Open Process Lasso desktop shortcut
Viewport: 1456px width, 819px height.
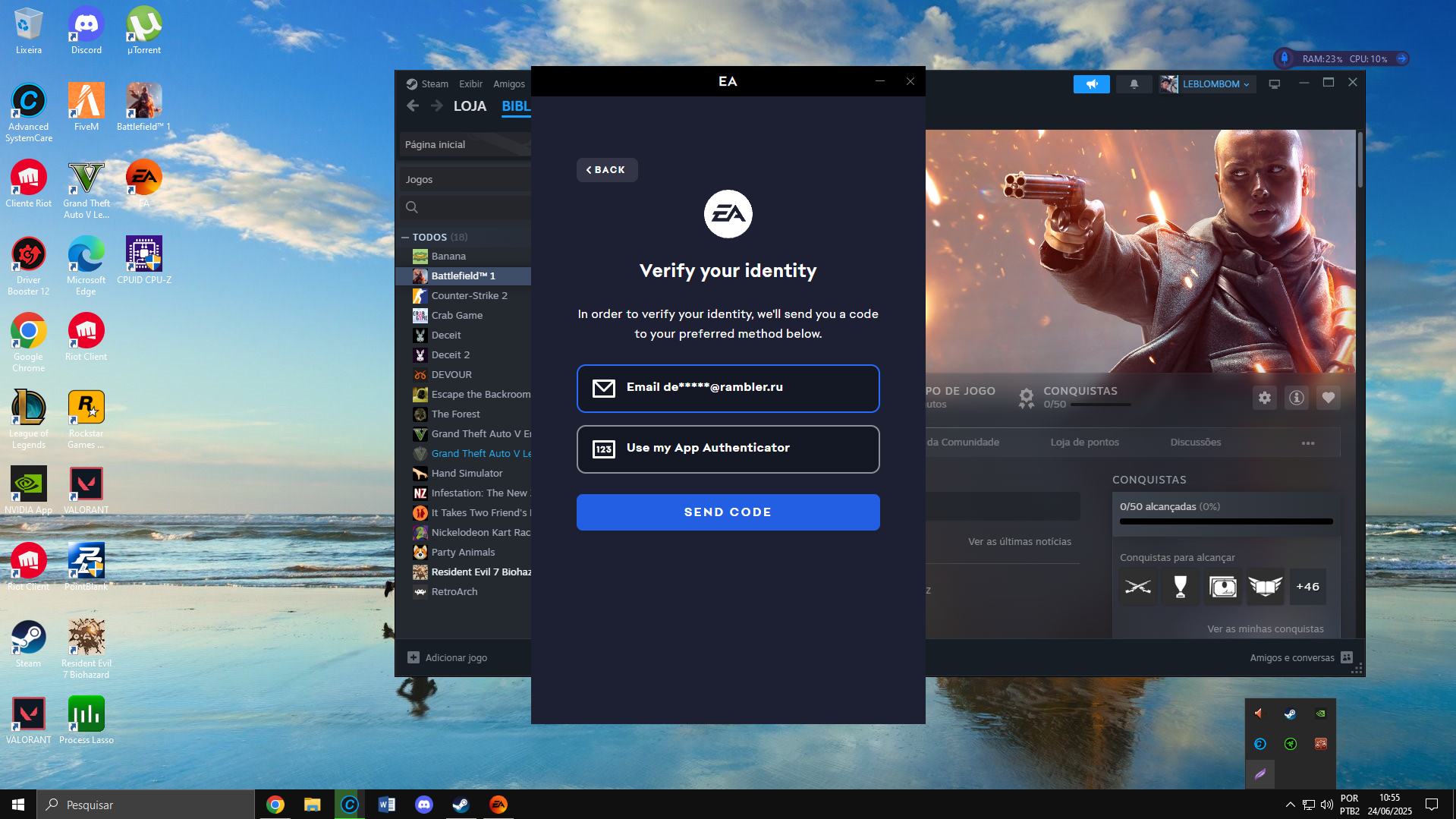click(86, 720)
